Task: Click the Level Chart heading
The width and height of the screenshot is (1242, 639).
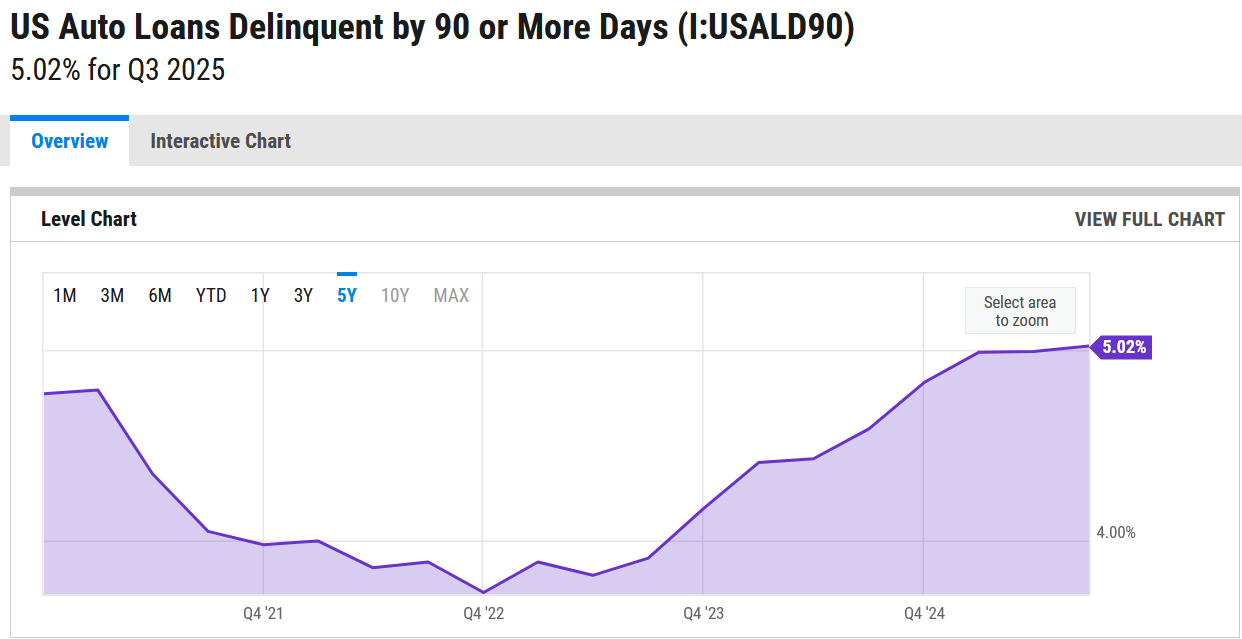Action: click(89, 219)
